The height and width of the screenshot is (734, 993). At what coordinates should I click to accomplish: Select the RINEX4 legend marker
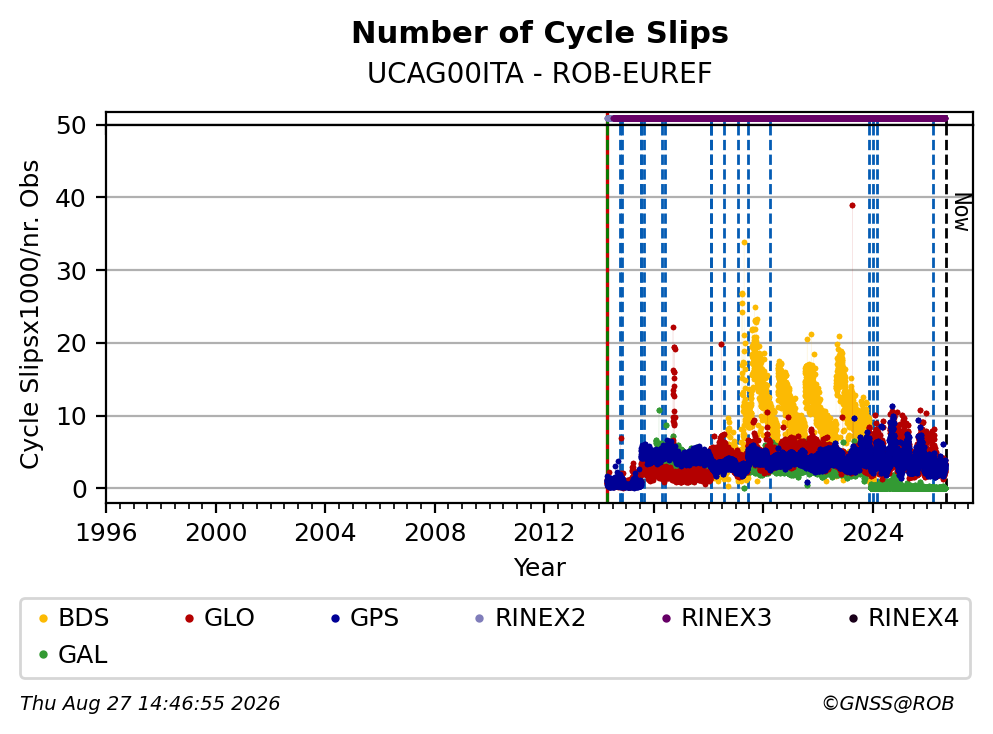(x=853, y=618)
